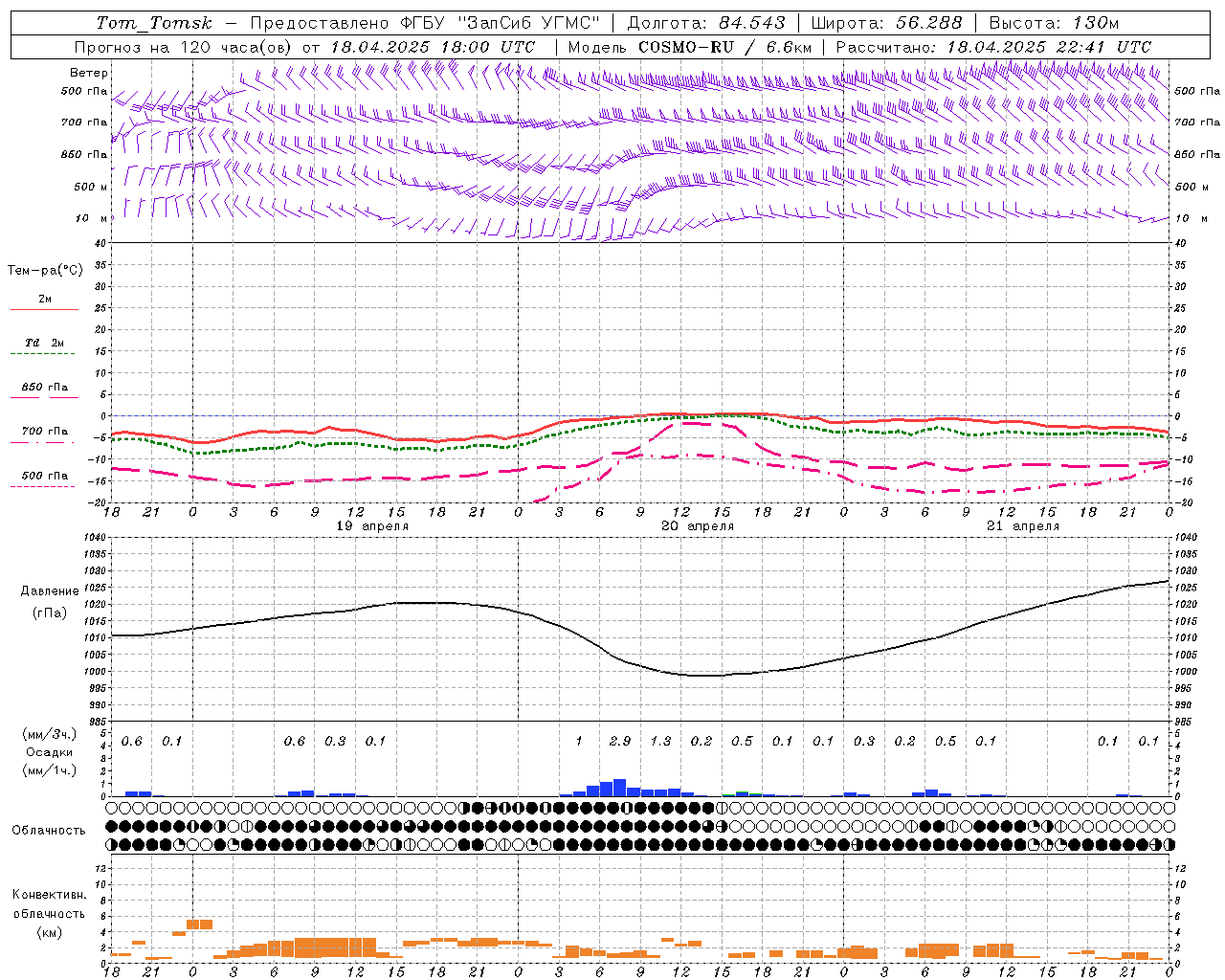Click the 19 апреля date label
The width and height of the screenshot is (1225, 980).
click(372, 526)
